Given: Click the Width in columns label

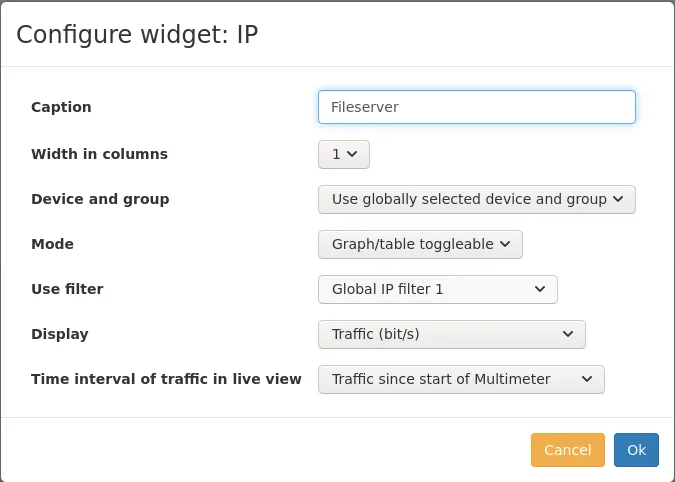Looking at the screenshot, I should 99,154.
